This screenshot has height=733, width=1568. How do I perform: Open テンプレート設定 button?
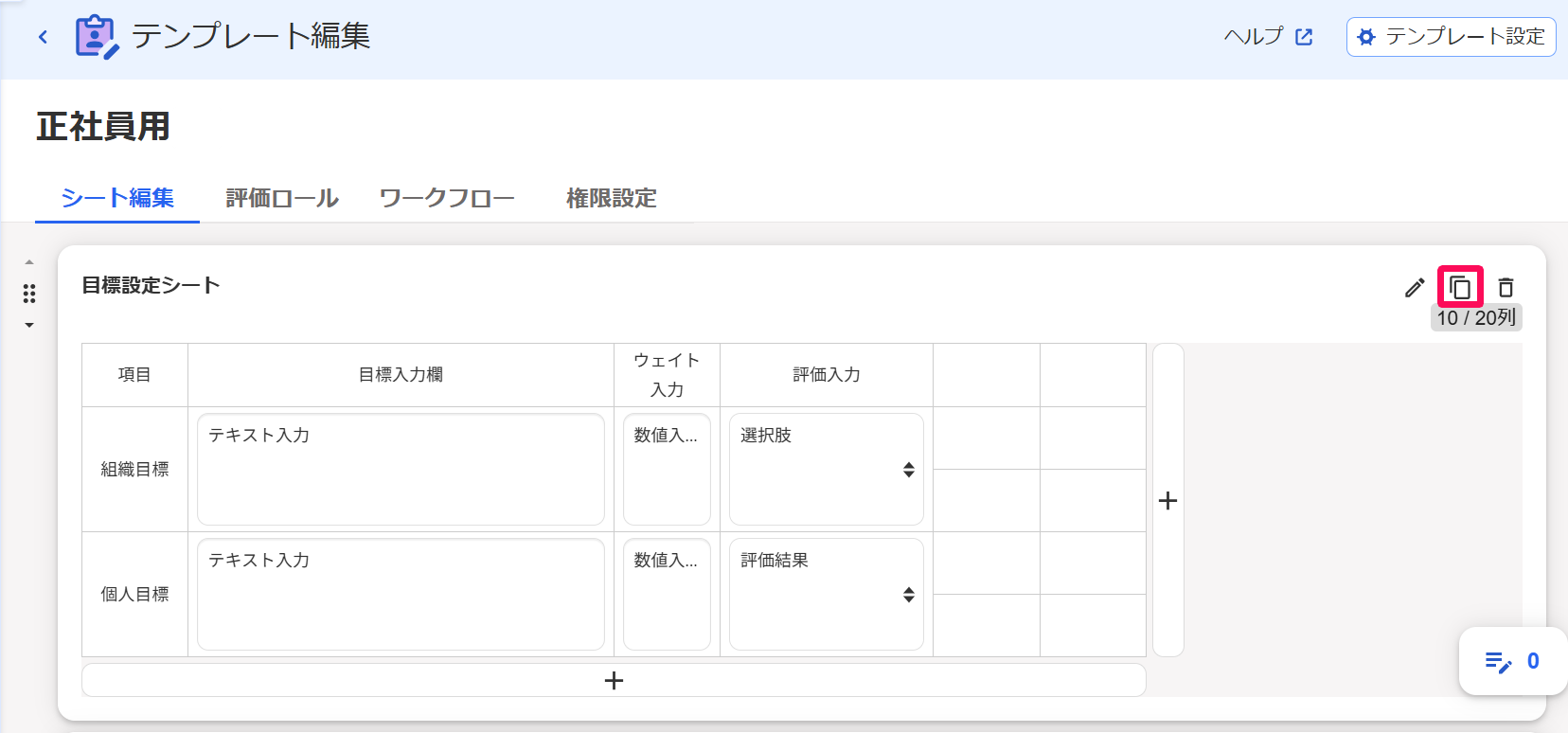1451,37
